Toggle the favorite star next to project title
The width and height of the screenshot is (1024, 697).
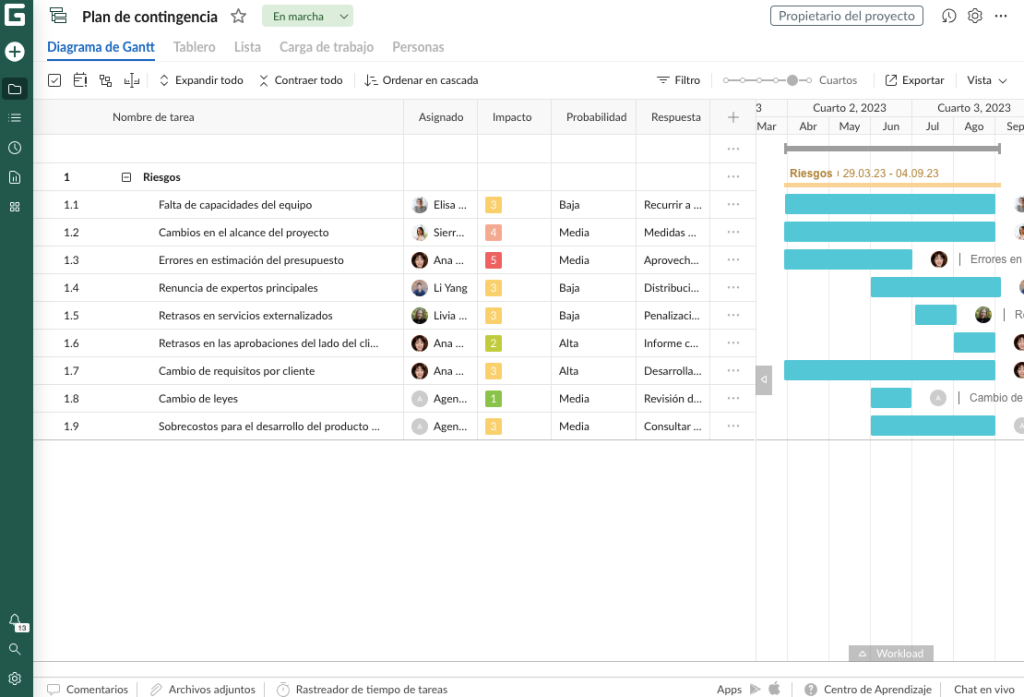pos(238,16)
